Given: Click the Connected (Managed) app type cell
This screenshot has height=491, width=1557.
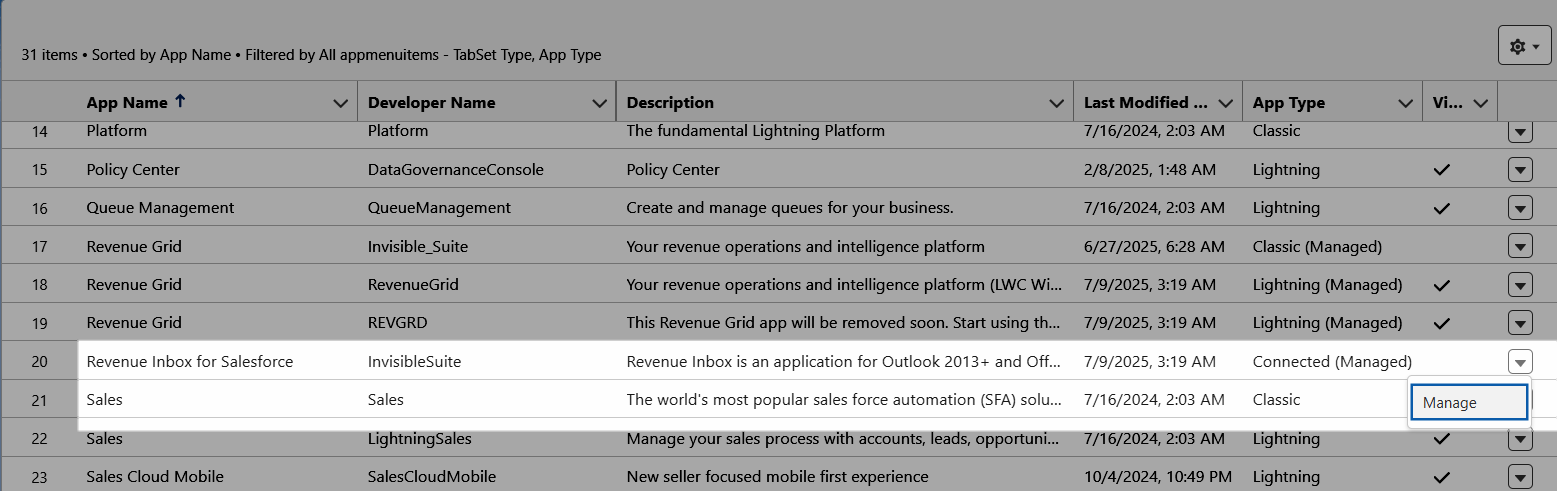Looking at the screenshot, I should [x=1332, y=362].
